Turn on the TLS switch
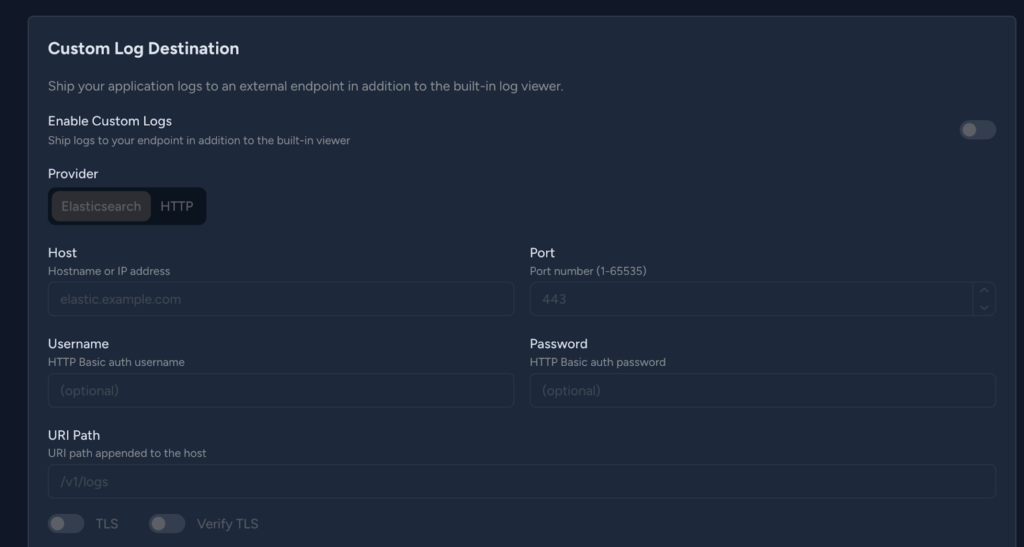Image resolution: width=1024 pixels, height=547 pixels. tap(66, 524)
